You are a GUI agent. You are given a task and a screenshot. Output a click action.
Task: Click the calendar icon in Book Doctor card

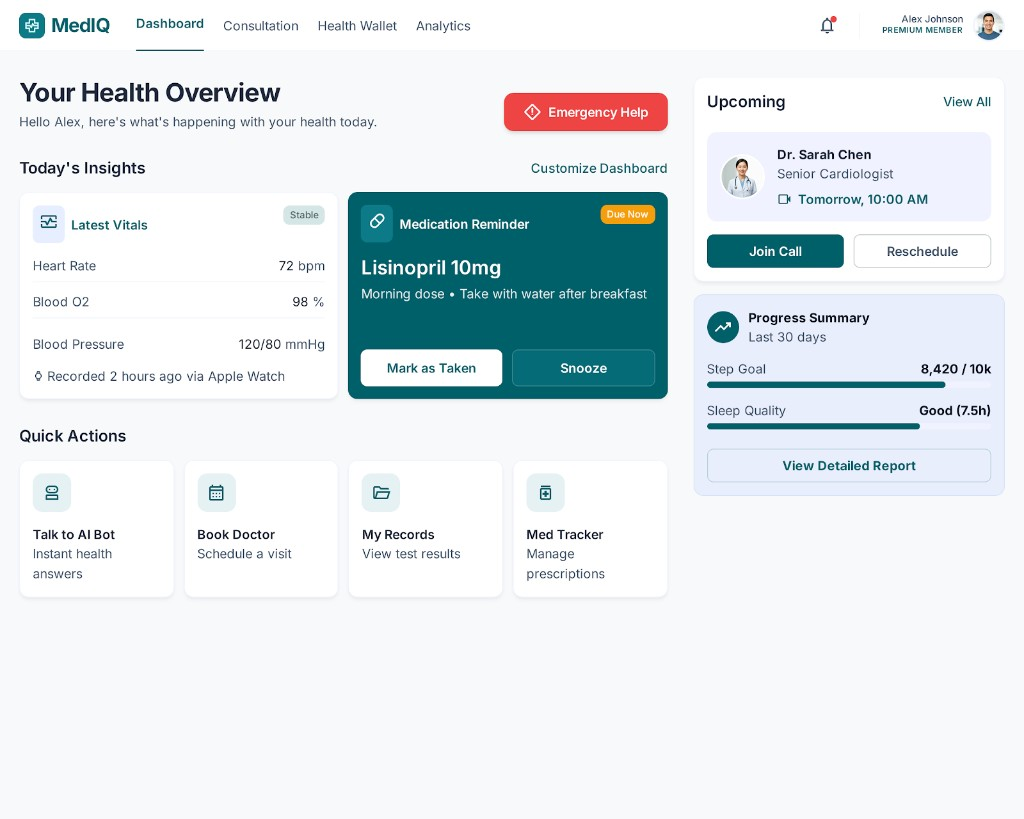[x=216, y=492]
